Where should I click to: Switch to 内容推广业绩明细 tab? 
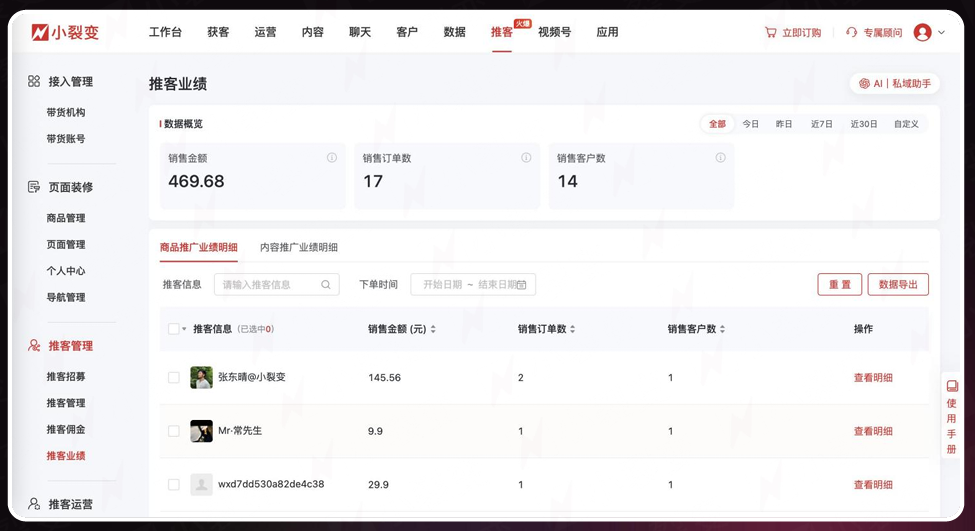pyautogui.click(x=298, y=247)
